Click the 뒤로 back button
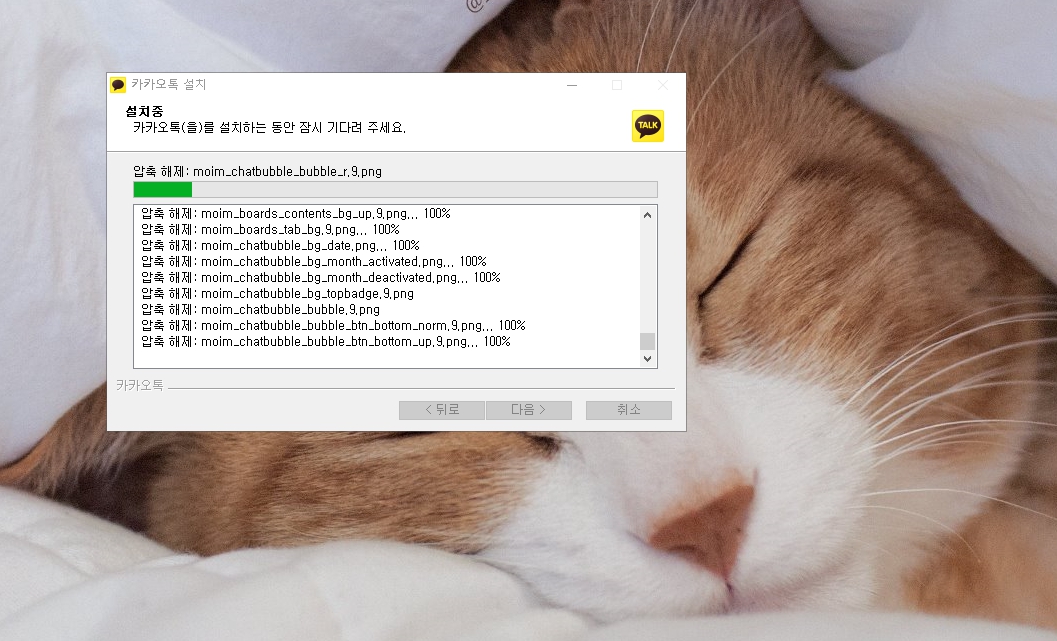The width and height of the screenshot is (1057, 641). 442,410
